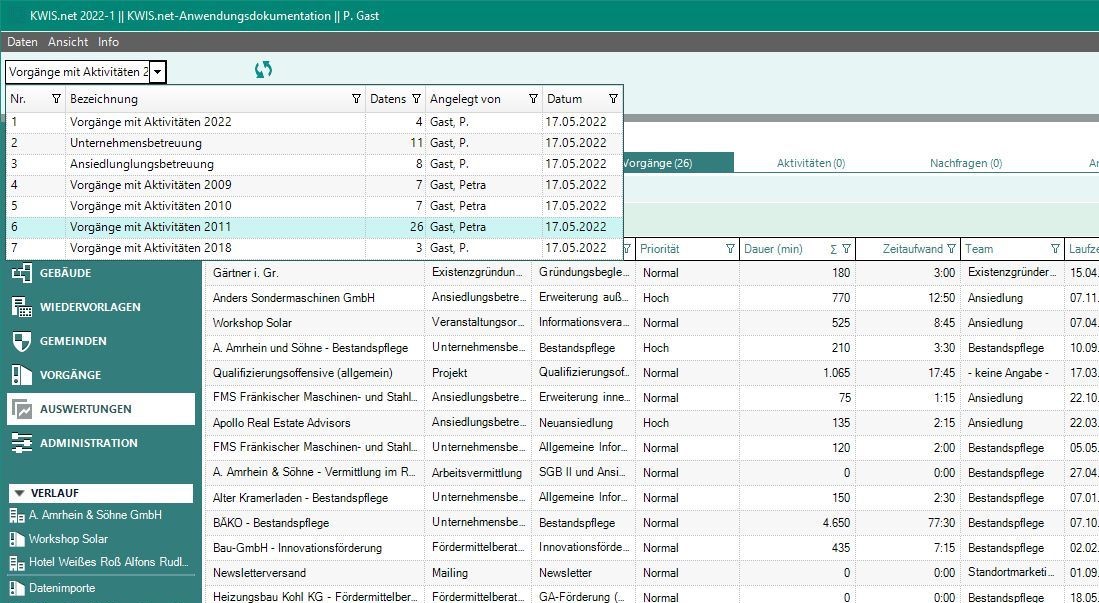Filter the Angelegt von column
The image size is (1099, 603).
point(533,99)
